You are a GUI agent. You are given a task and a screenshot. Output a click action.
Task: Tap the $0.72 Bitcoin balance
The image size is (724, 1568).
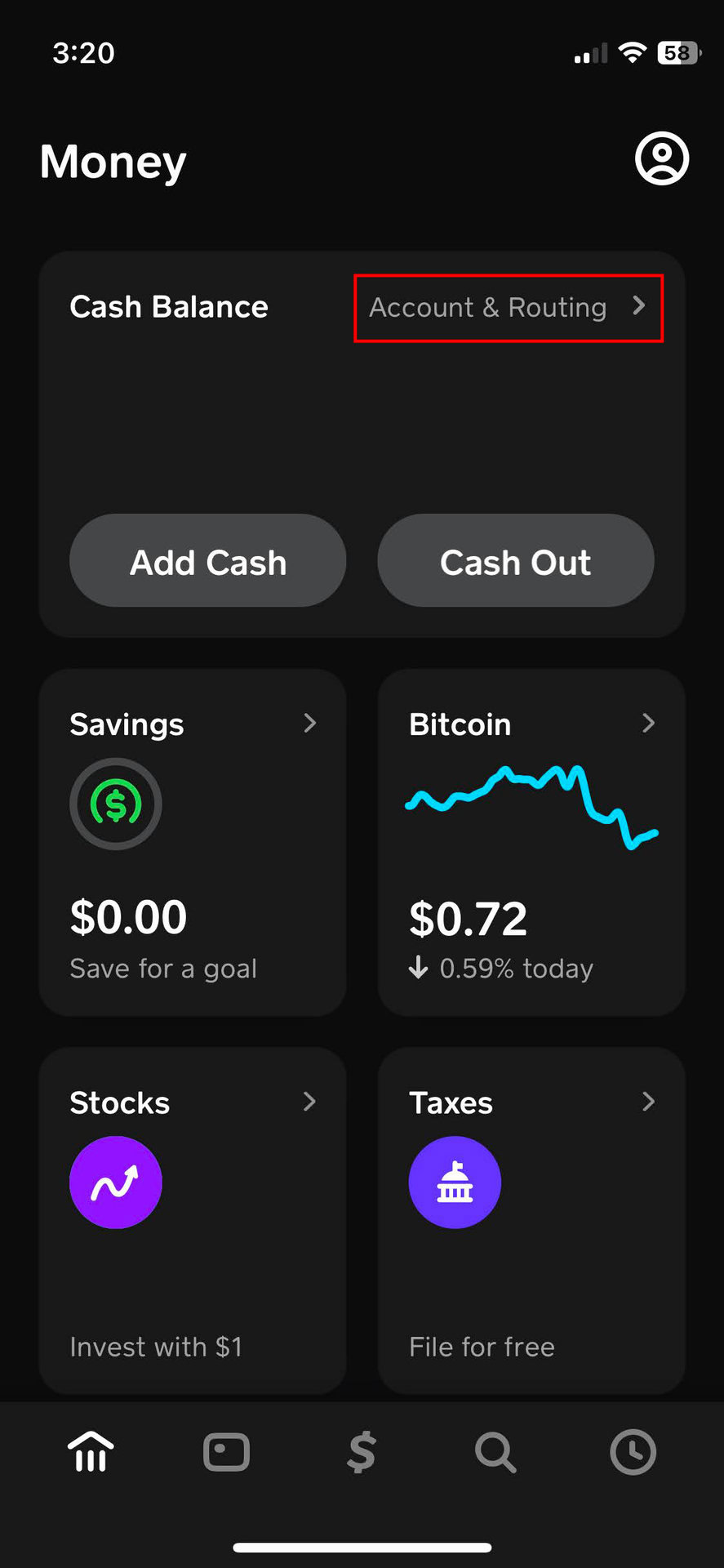click(468, 919)
